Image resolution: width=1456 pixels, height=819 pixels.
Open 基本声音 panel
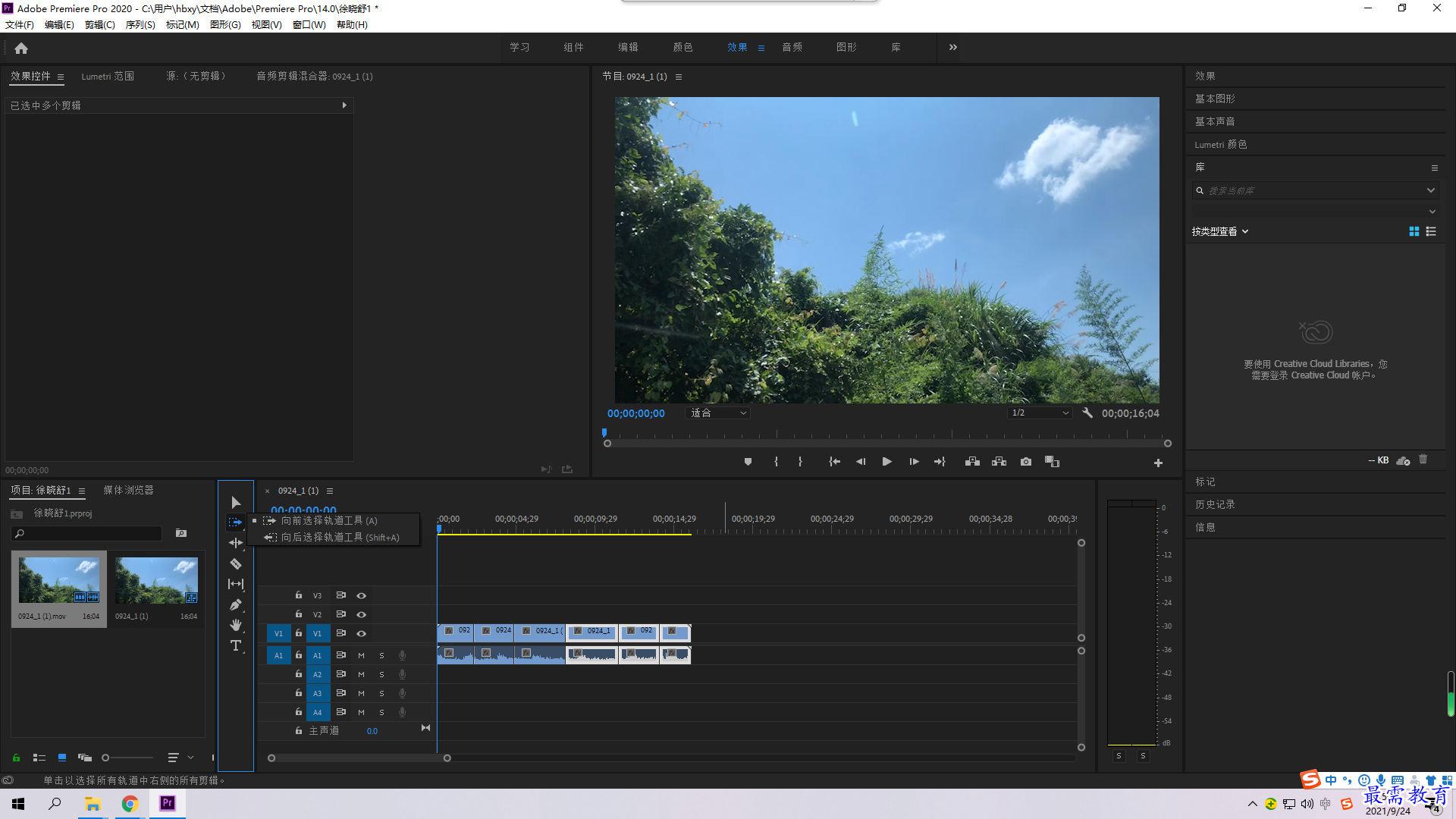(x=1215, y=121)
